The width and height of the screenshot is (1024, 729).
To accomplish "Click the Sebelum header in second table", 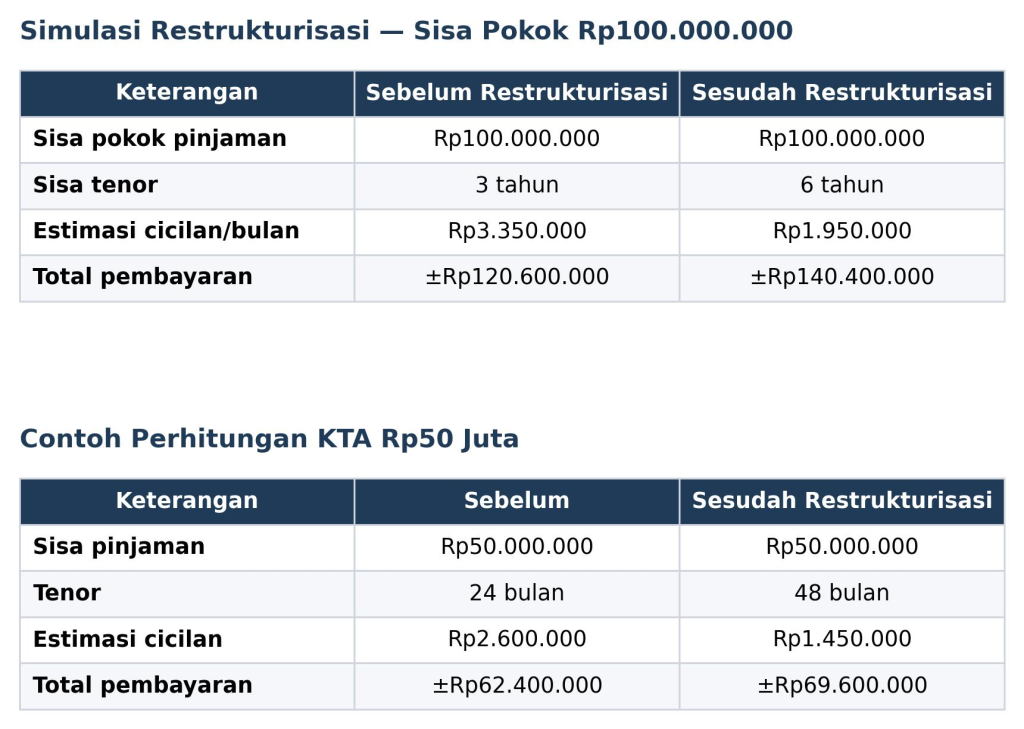I will pyautogui.click(x=517, y=501).
